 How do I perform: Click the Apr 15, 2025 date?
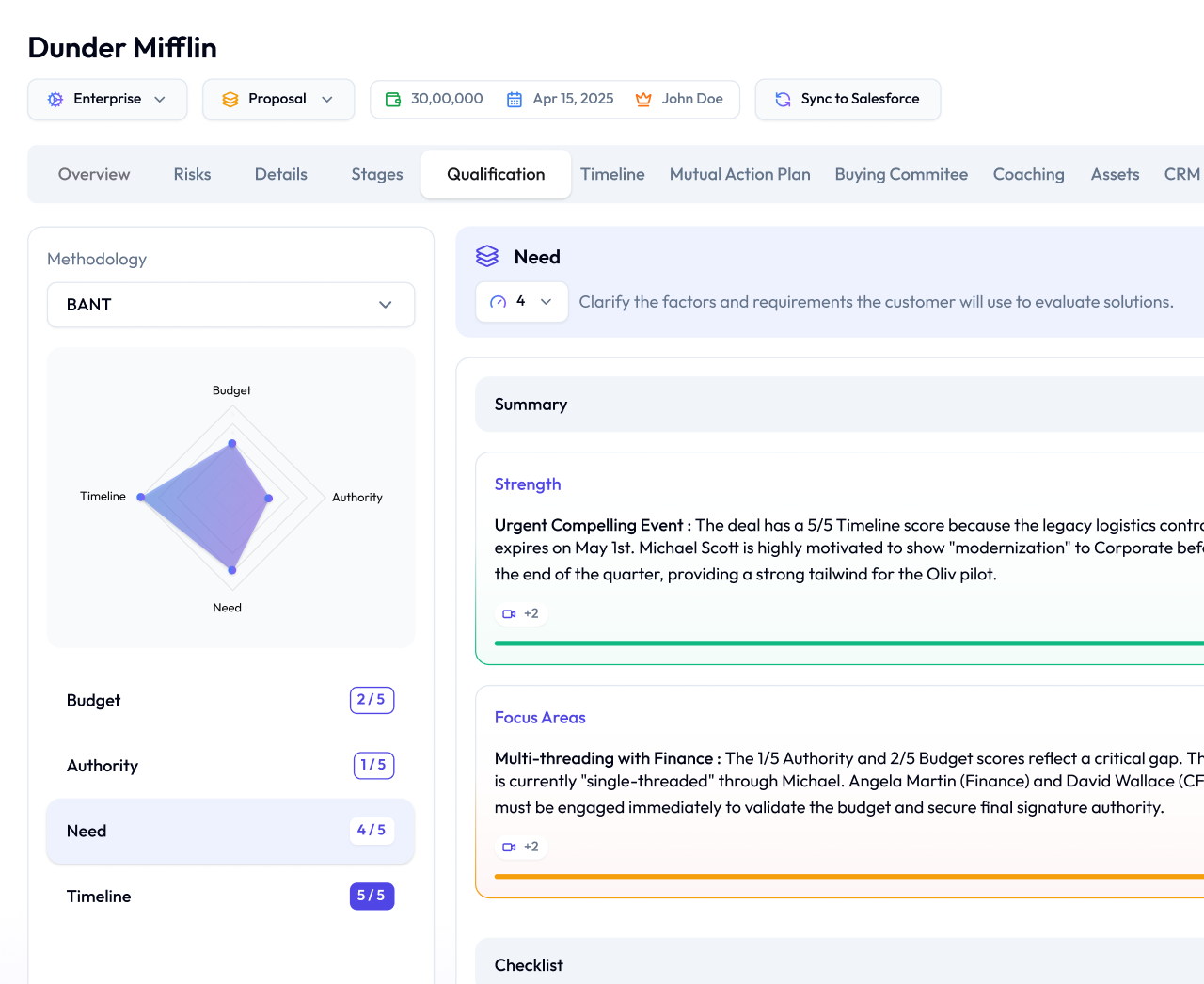click(x=573, y=99)
